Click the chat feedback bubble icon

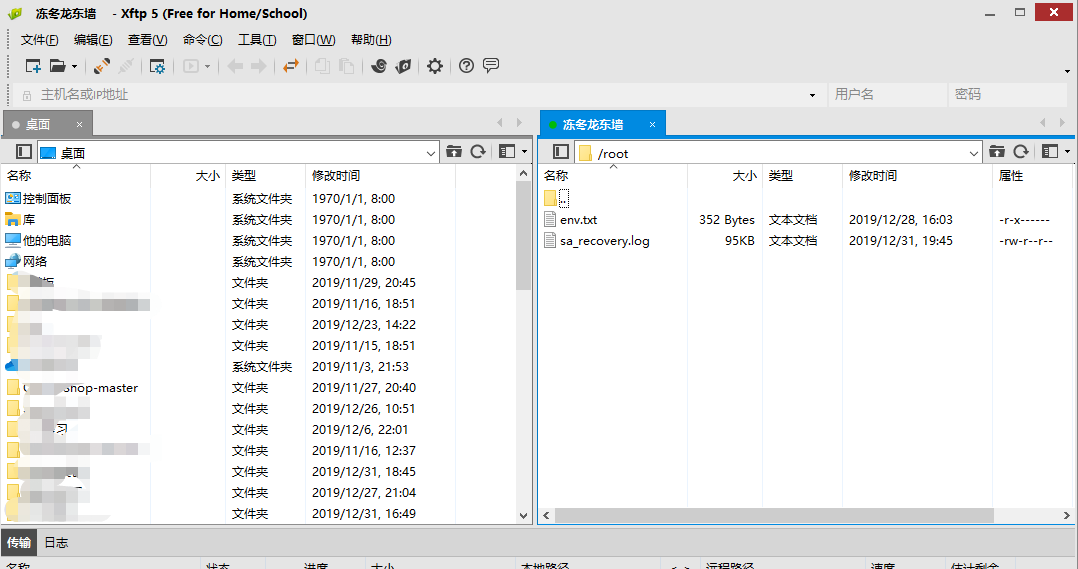click(490, 65)
